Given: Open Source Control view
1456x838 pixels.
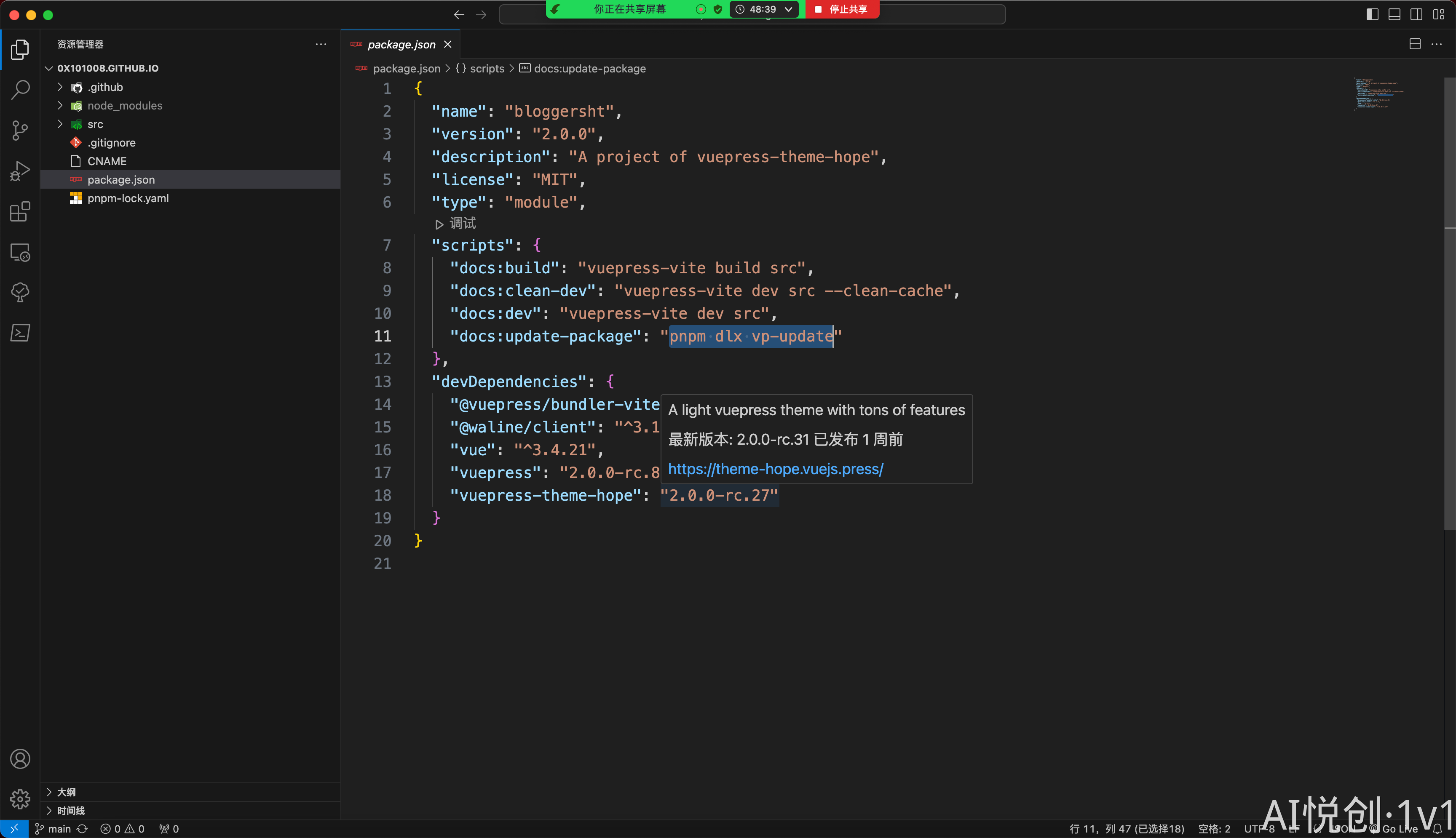Looking at the screenshot, I should (x=20, y=130).
